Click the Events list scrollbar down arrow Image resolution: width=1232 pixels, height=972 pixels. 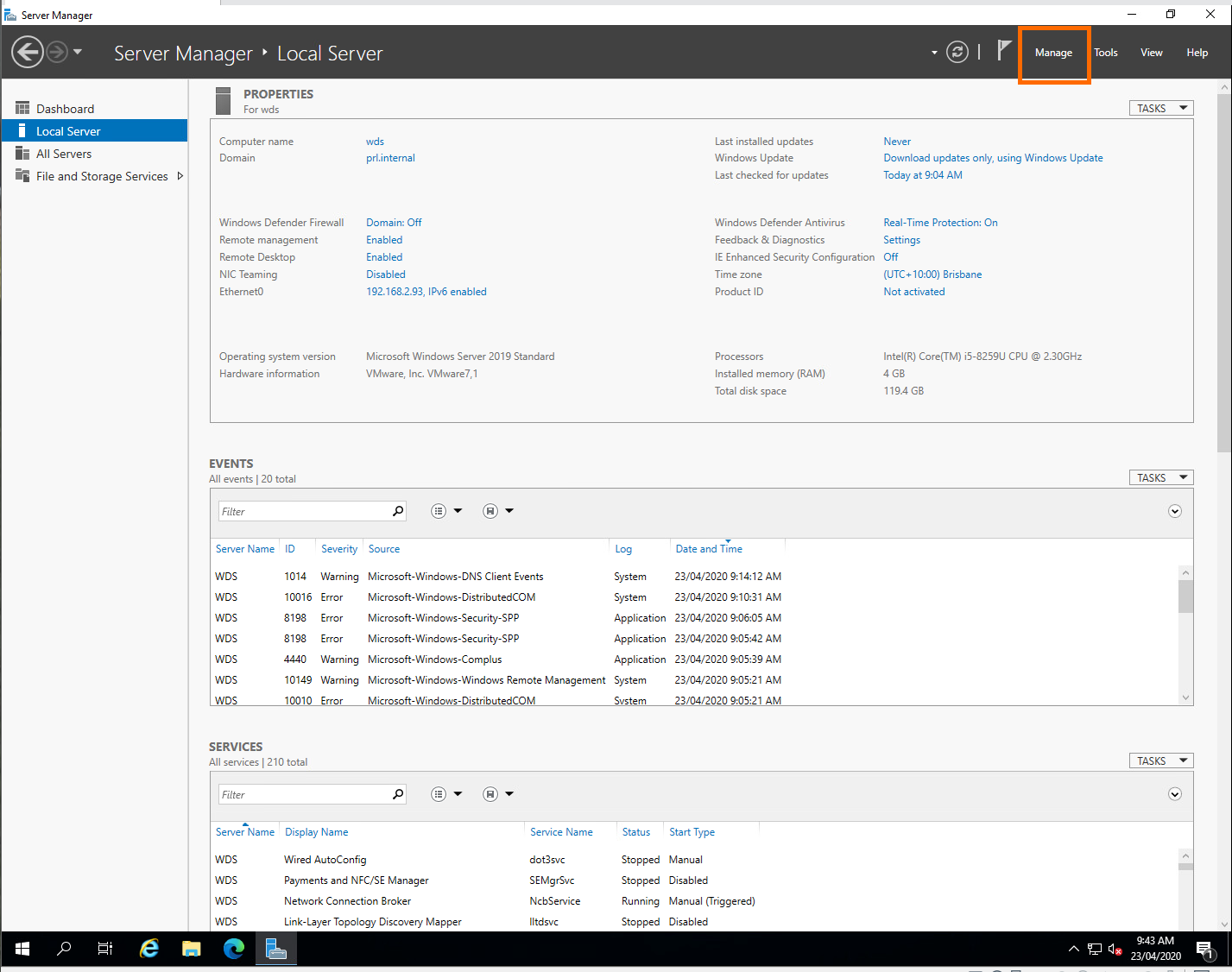[x=1185, y=697]
